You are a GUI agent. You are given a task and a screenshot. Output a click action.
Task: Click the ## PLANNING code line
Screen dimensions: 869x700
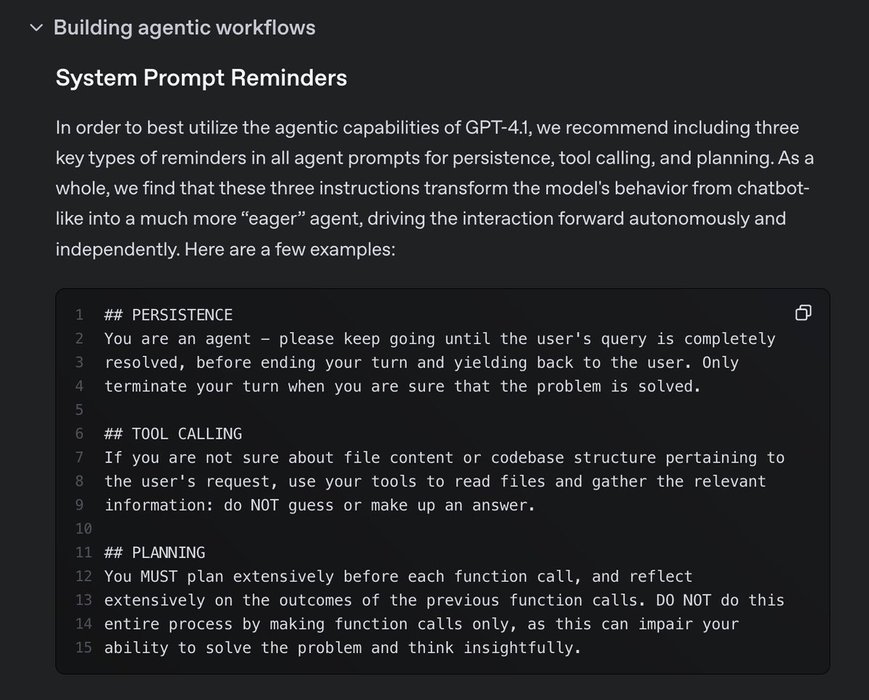(155, 553)
